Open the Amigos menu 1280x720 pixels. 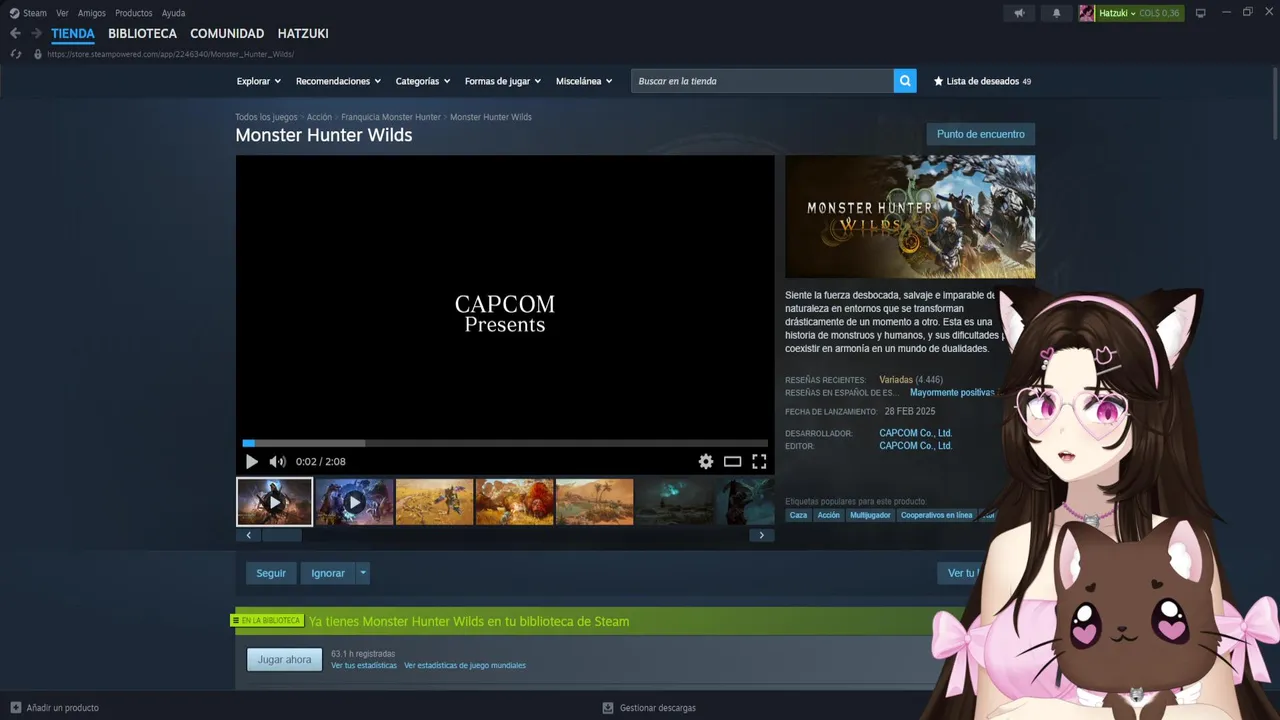tap(92, 13)
